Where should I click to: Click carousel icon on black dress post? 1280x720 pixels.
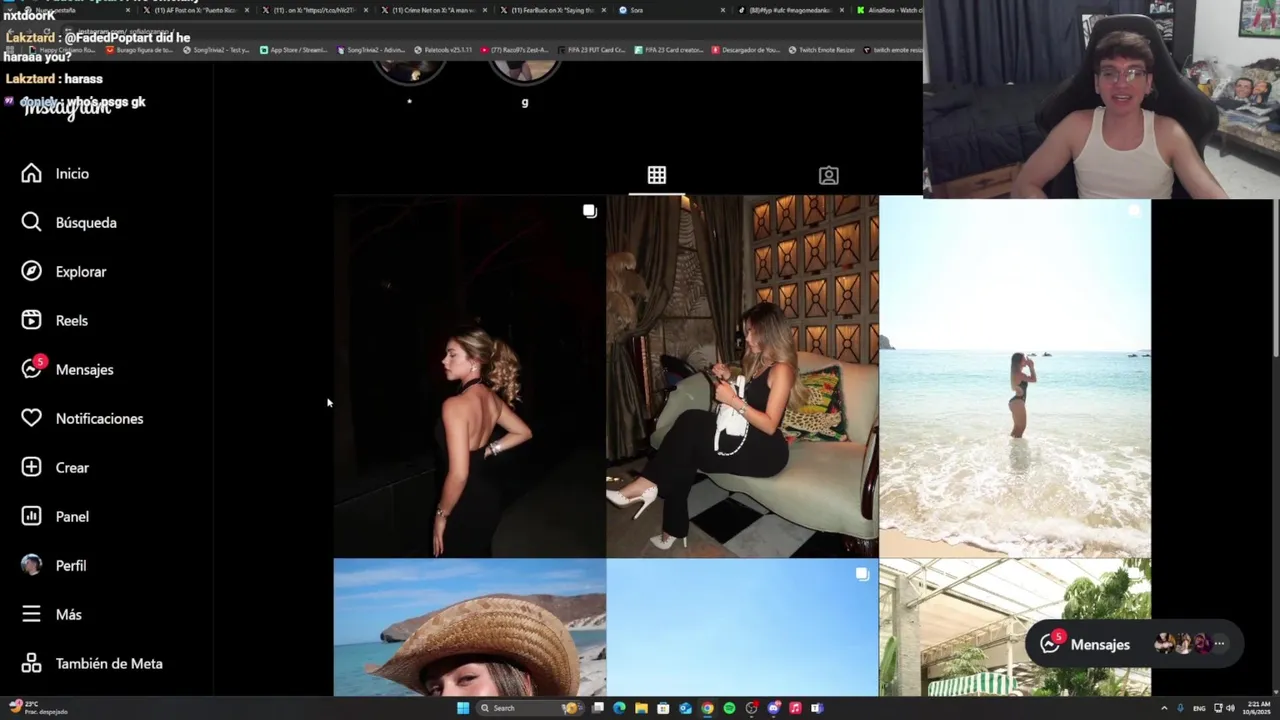click(x=590, y=211)
